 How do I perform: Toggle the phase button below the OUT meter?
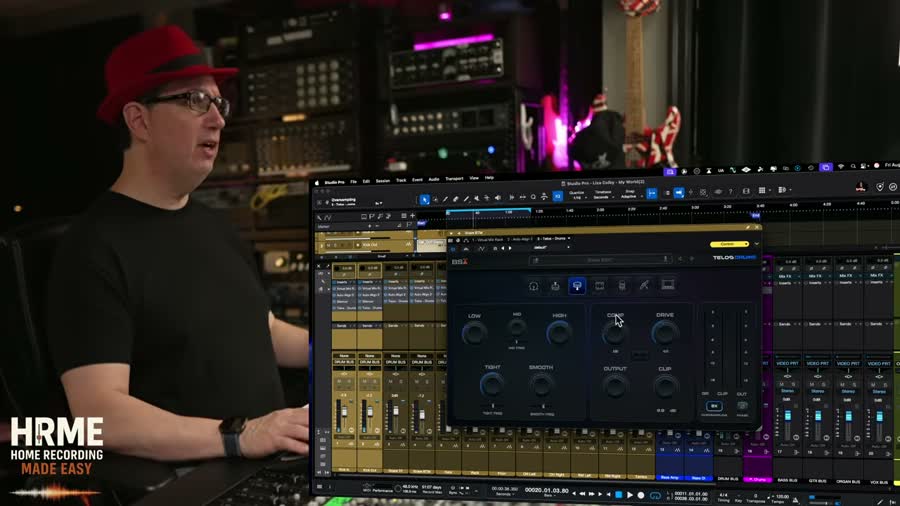tap(742, 406)
